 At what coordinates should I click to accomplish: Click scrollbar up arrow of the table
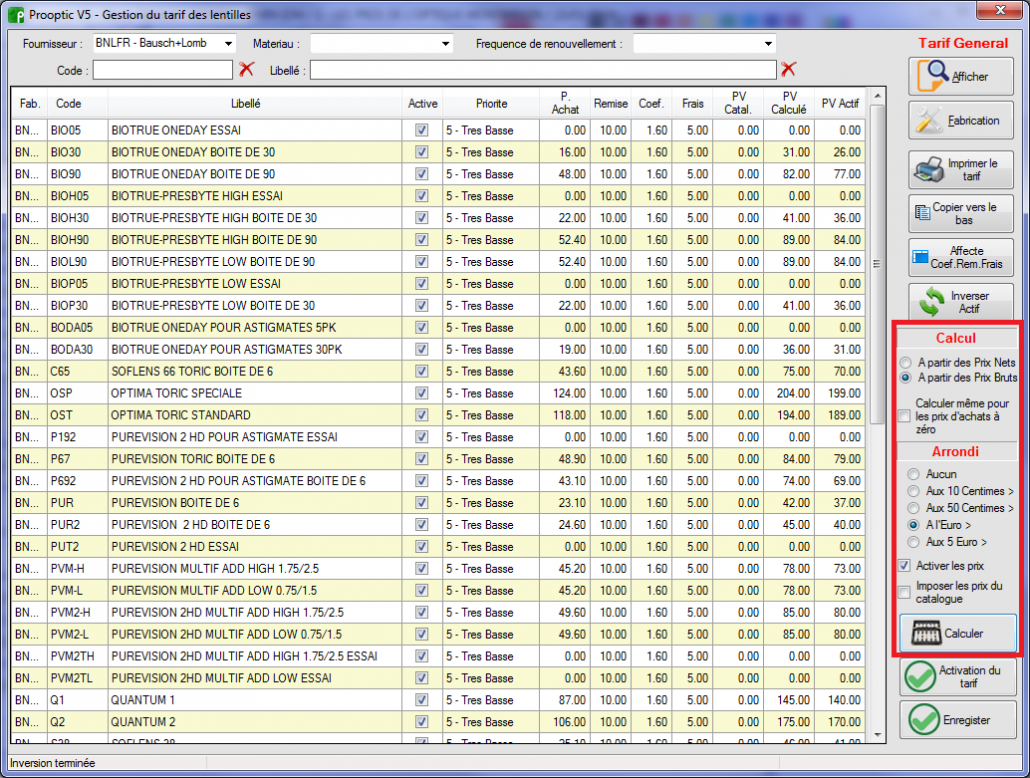pos(877,96)
